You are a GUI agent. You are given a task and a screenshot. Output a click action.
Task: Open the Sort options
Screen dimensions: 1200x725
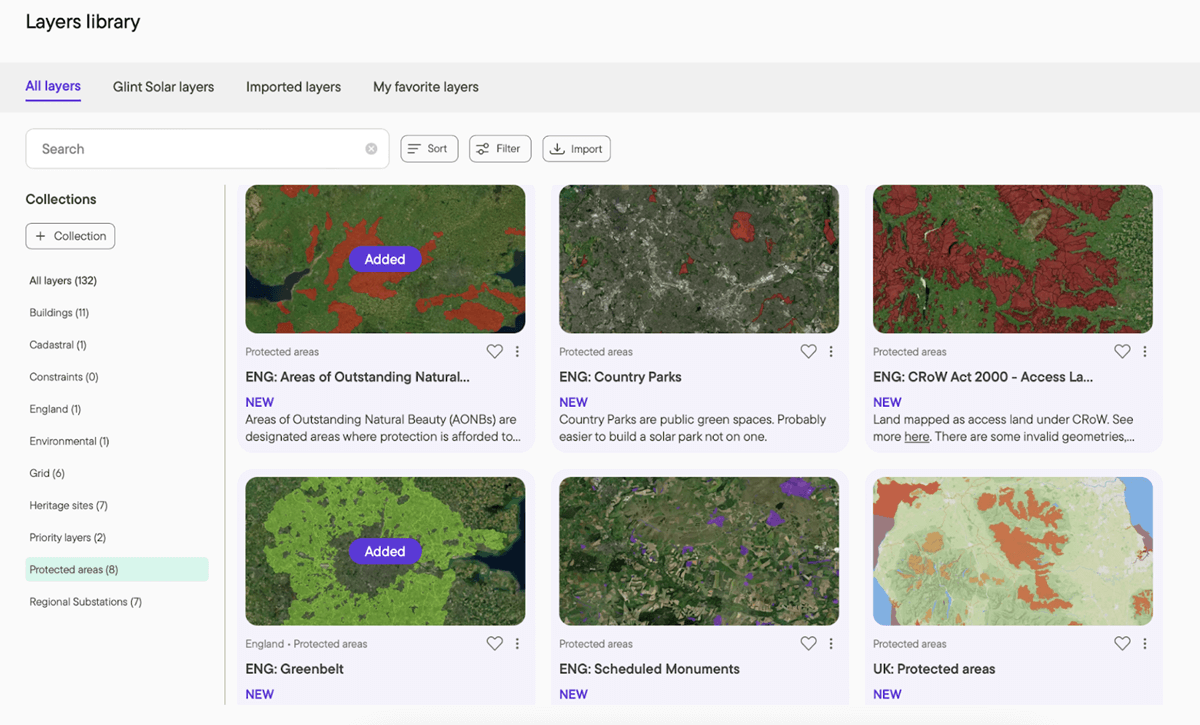point(429,149)
